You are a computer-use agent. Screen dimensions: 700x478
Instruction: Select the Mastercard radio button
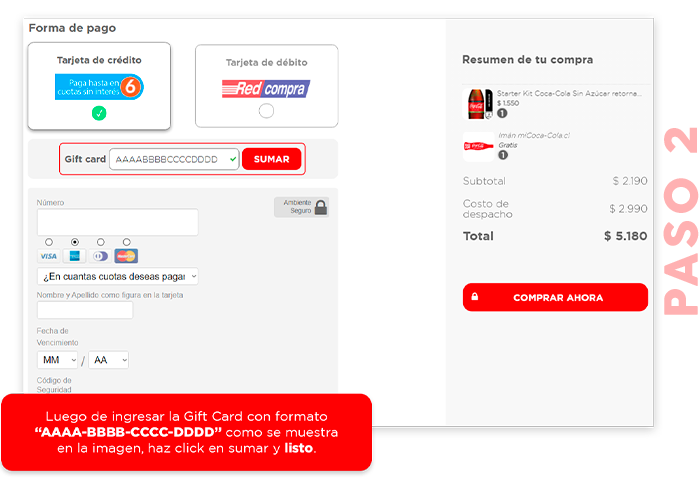click(x=127, y=242)
